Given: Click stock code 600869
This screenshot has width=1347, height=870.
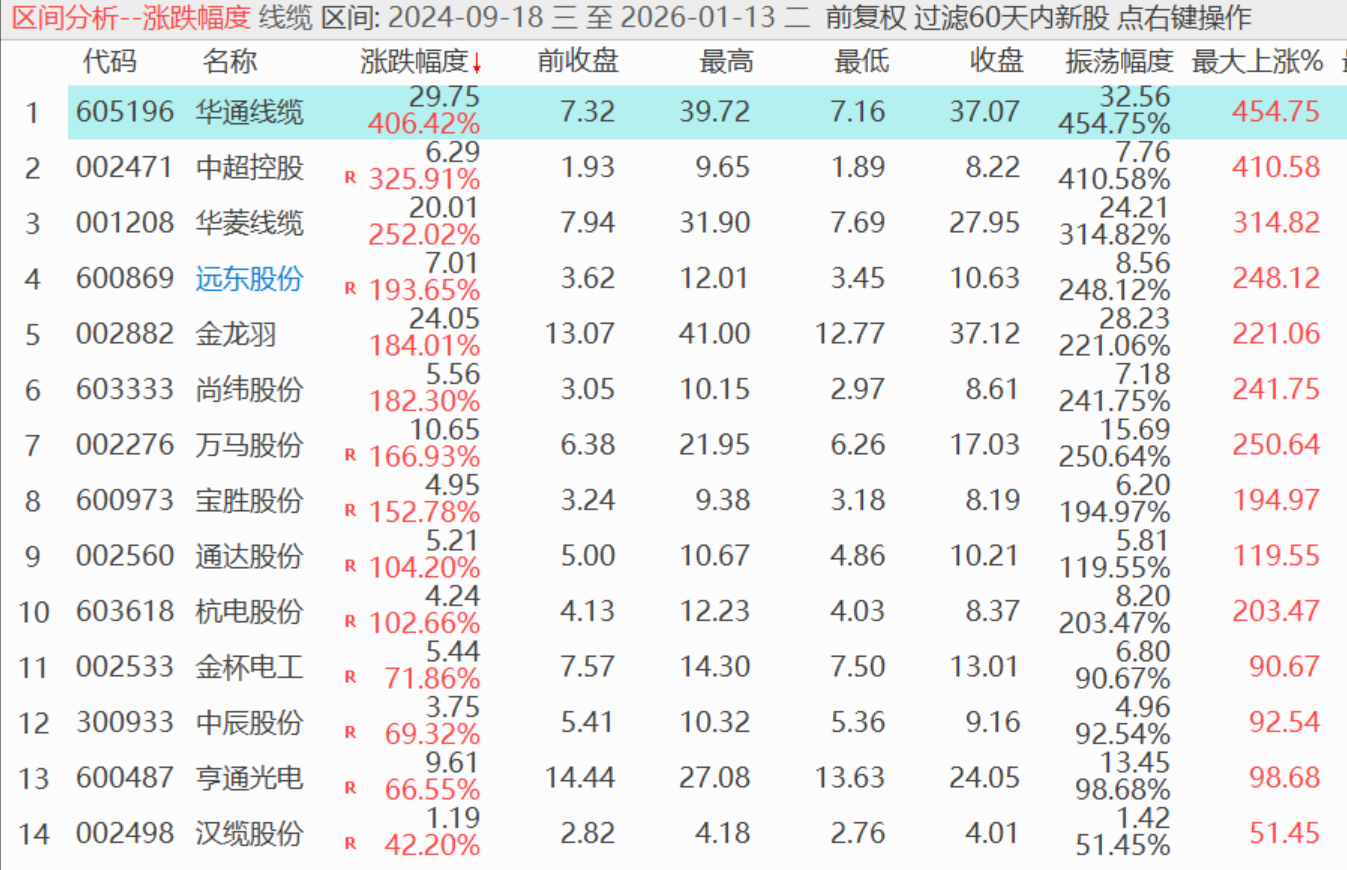Looking at the screenshot, I should click(125, 278).
